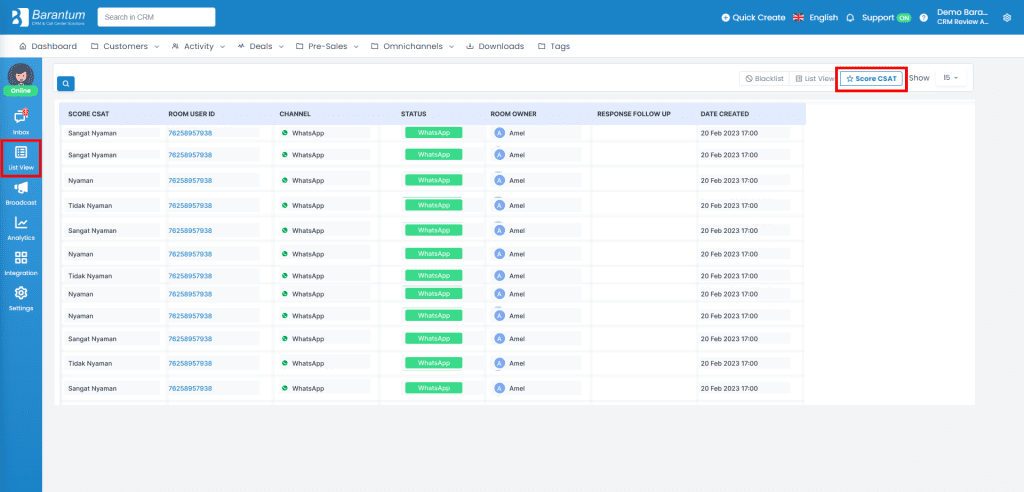Click the blue search icon button
The width and height of the screenshot is (1024, 492).
(x=65, y=84)
